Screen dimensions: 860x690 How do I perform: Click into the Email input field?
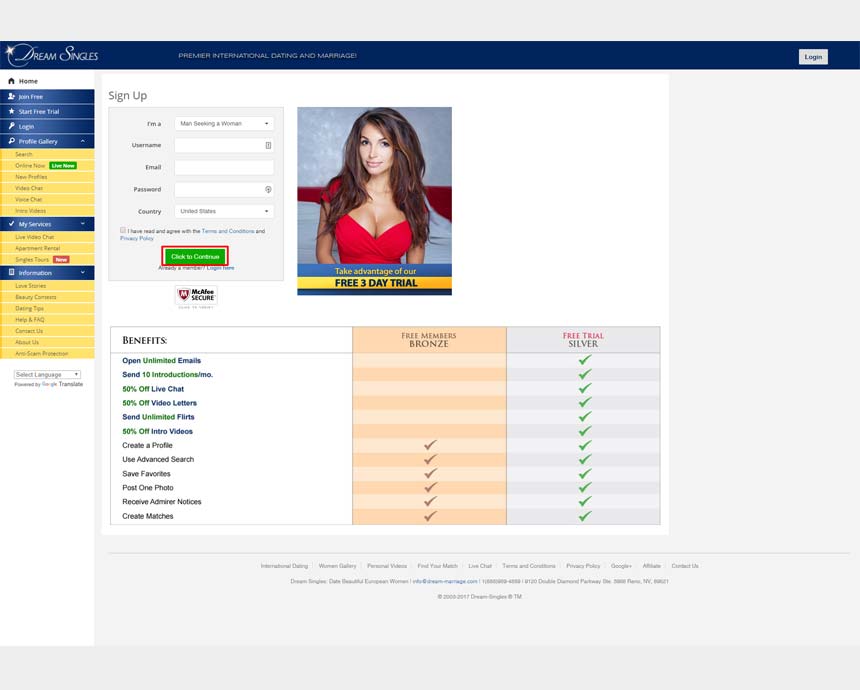224,167
